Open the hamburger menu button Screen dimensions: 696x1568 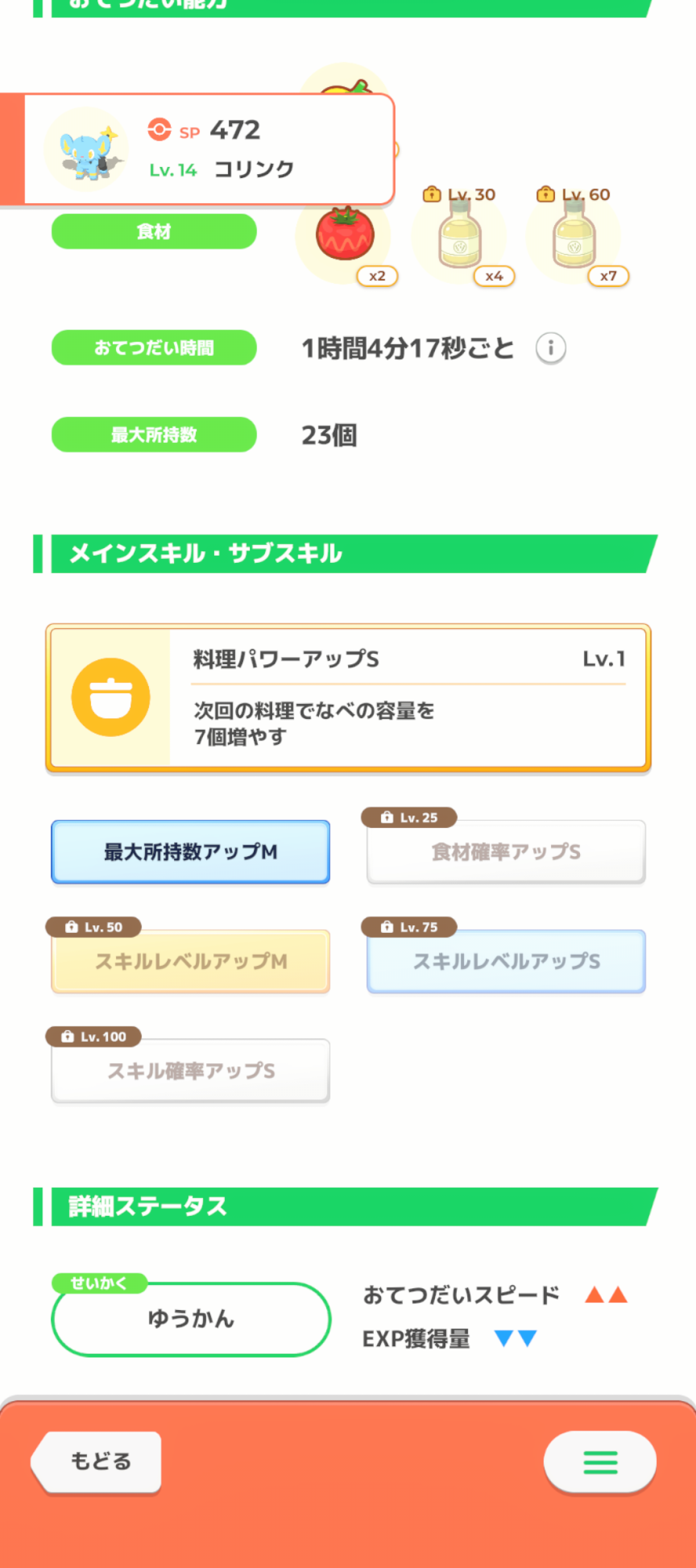(600, 1462)
